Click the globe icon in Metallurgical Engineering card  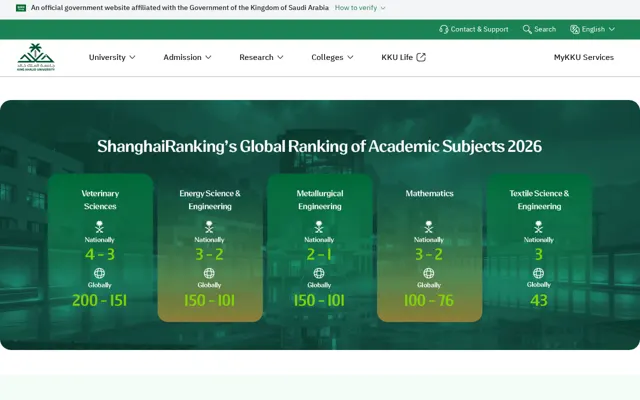319,273
